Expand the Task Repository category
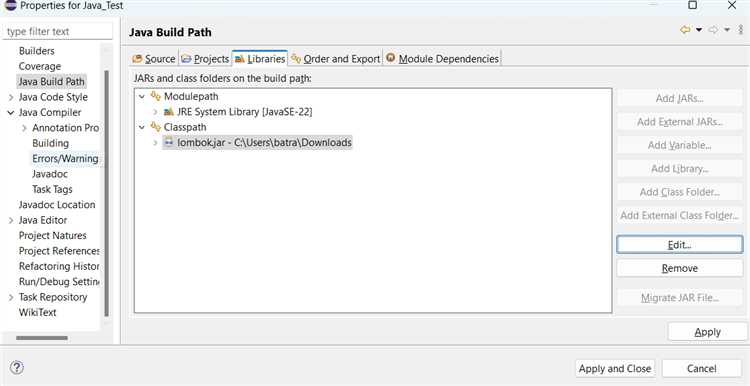 11,297
